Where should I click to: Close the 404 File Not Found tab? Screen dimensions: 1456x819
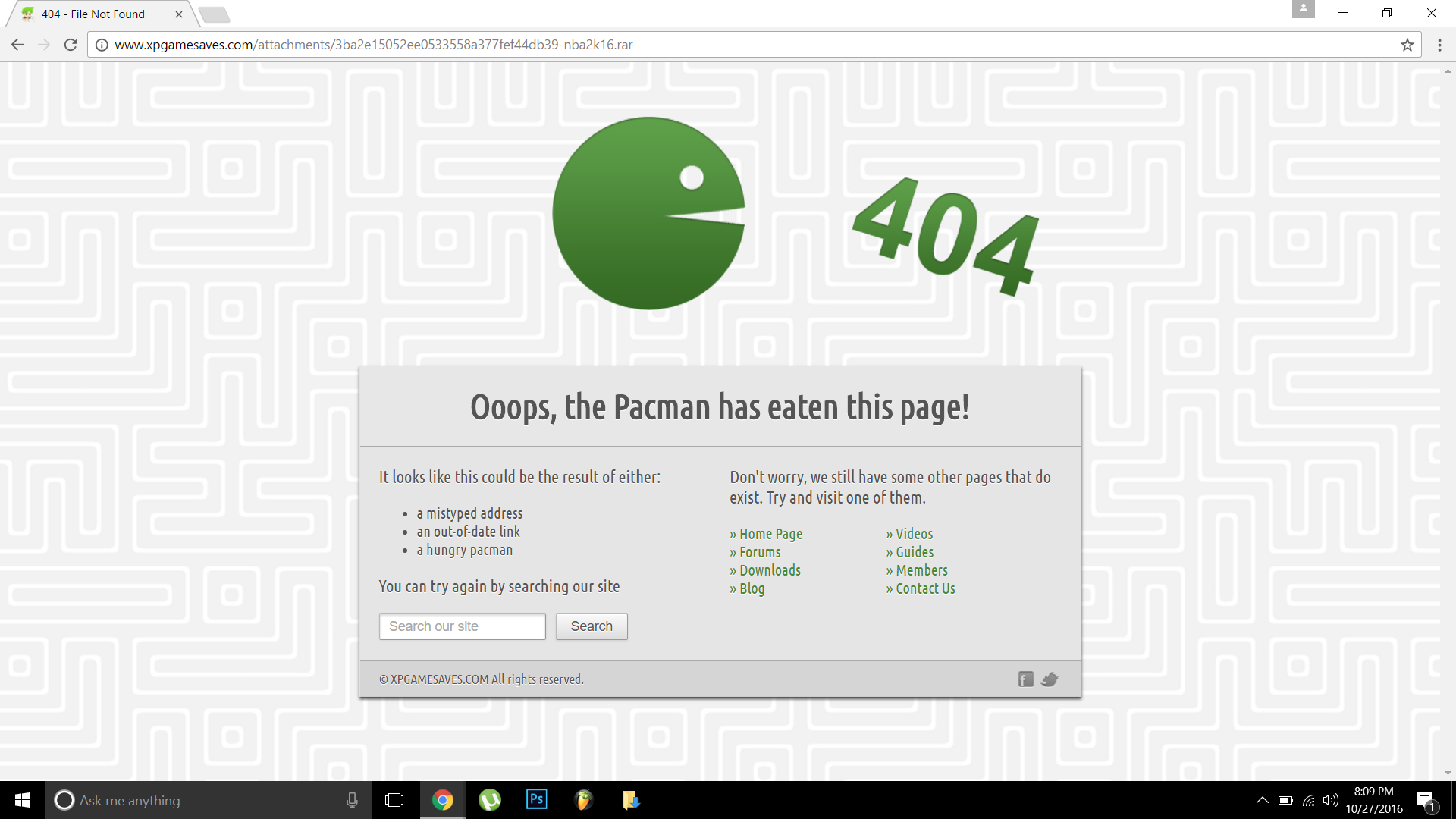(x=179, y=14)
